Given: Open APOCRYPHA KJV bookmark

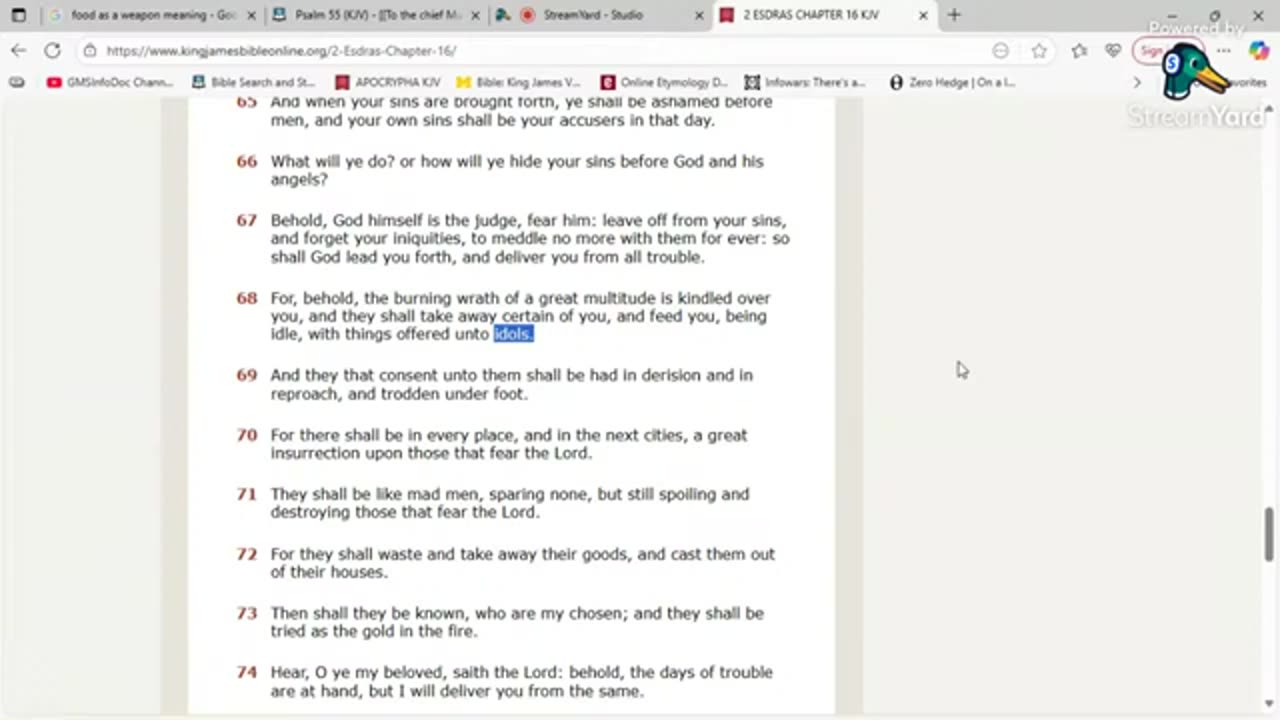Looking at the screenshot, I should click(388, 82).
